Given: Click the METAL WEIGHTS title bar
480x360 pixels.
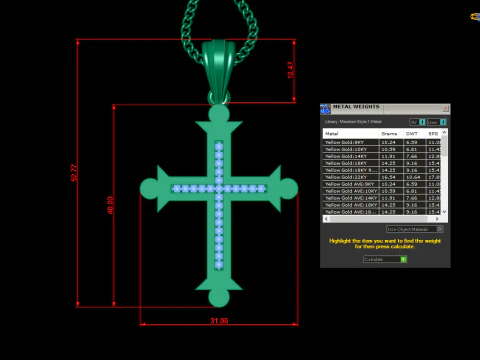Looking at the screenshot, I should [385, 109].
